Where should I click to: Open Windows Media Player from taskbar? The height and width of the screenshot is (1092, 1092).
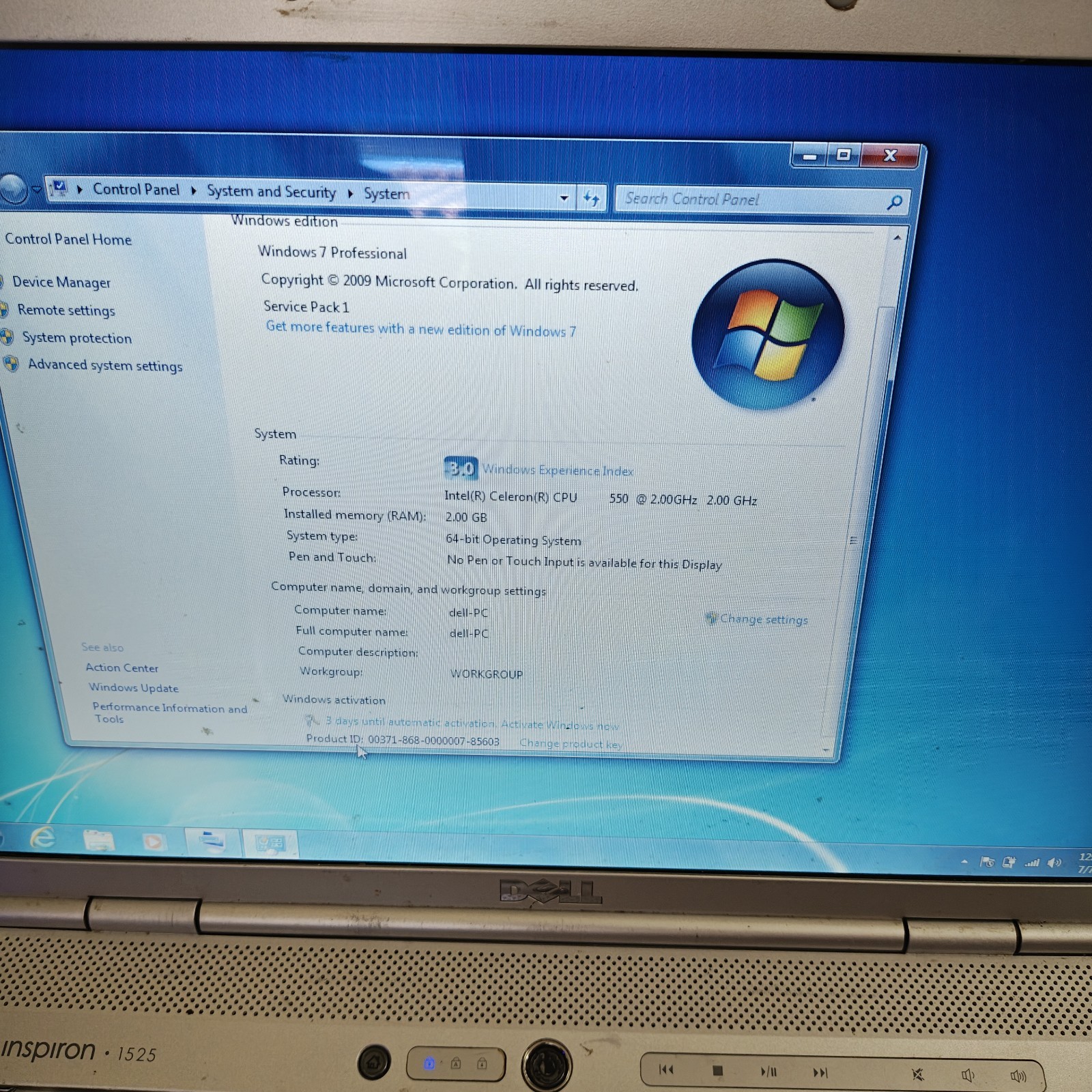153,842
